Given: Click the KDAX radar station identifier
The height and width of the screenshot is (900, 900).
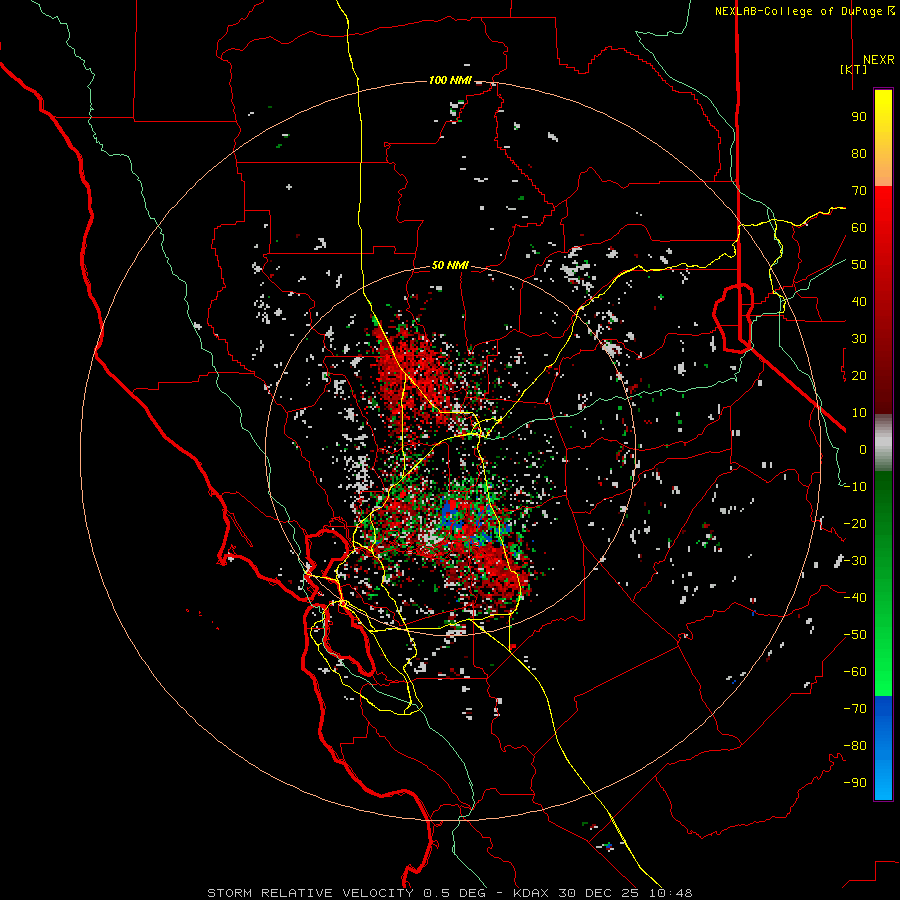Looking at the screenshot, I should click(531, 893).
